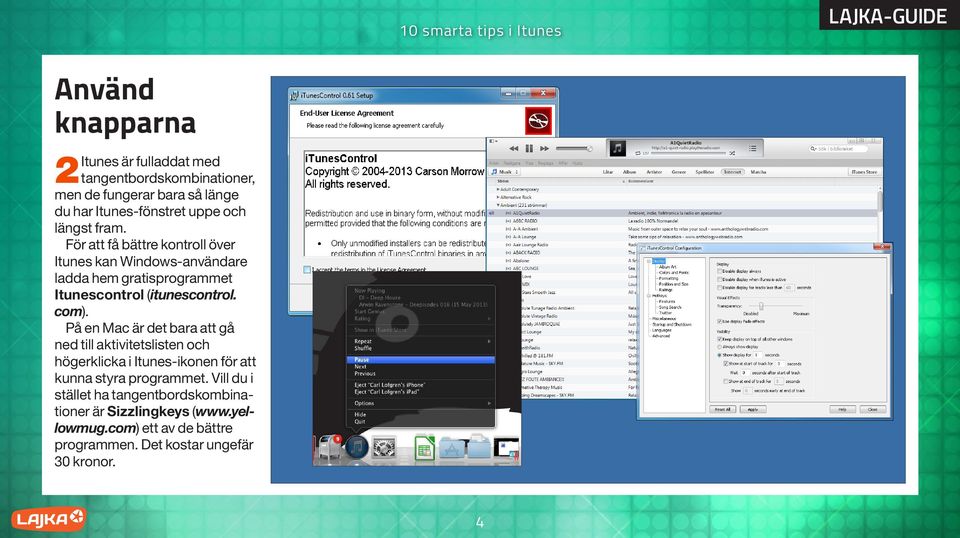960x538 pixels.
Task: Click the Show display for seconds field
Action: tap(757, 355)
